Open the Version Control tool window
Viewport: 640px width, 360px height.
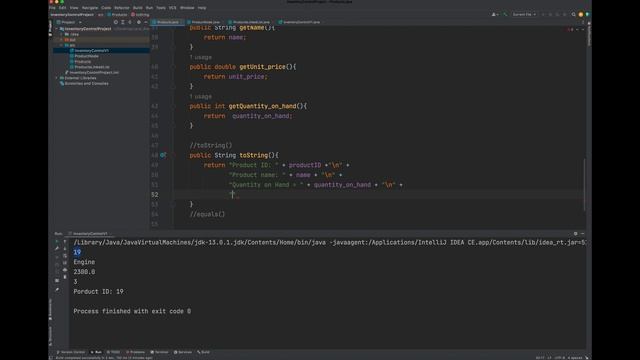[x=71, y=352]
